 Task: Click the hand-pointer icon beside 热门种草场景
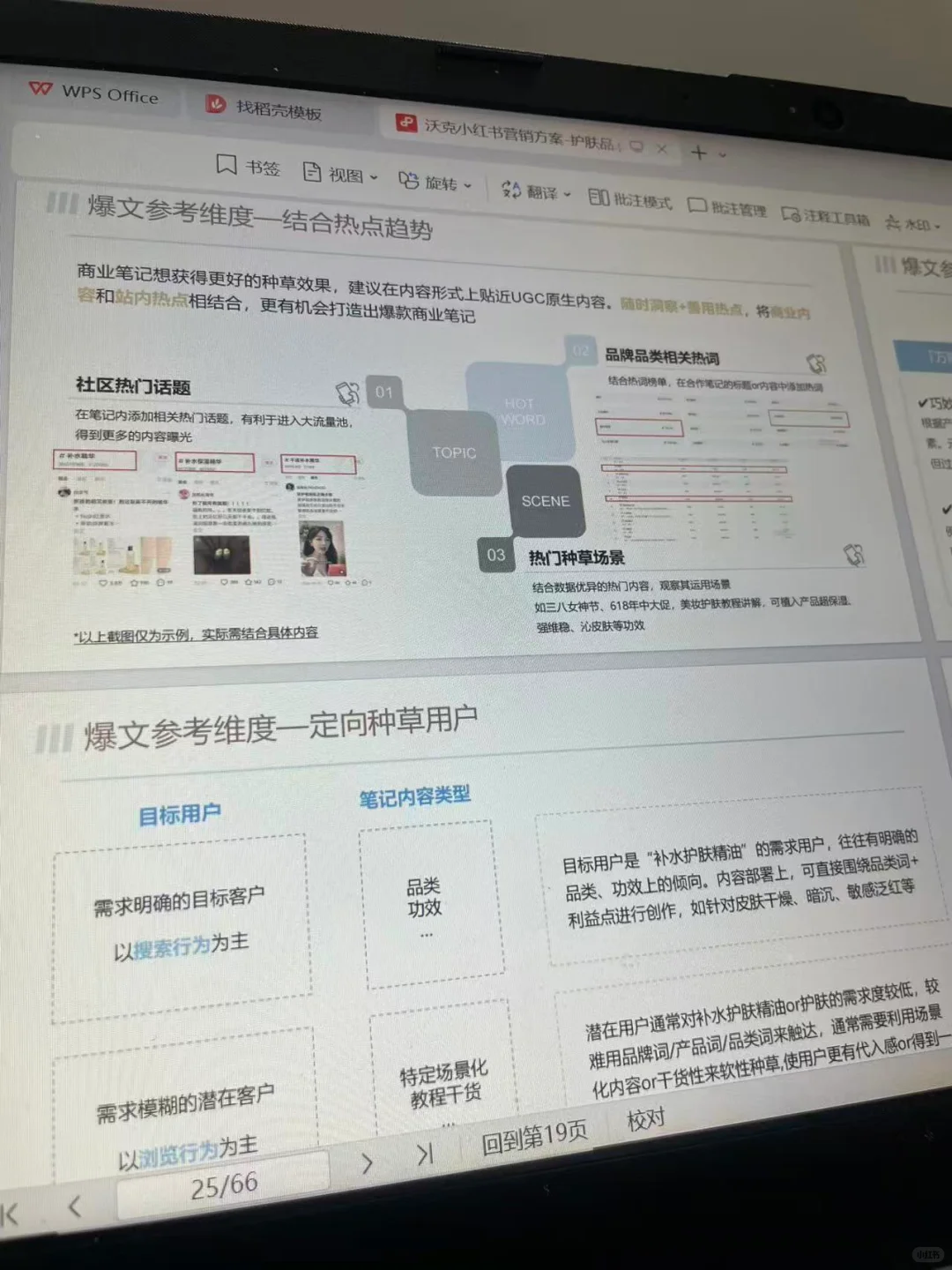coord(853,555)
